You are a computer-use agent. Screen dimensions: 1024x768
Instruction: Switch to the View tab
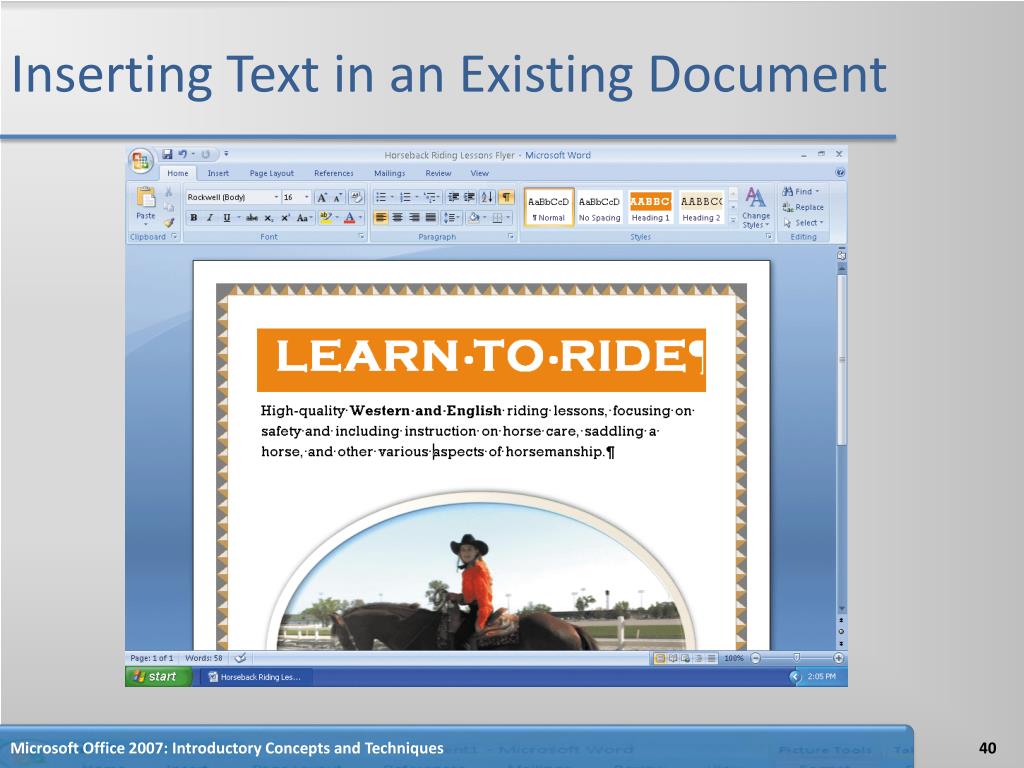tap(480, 173)
